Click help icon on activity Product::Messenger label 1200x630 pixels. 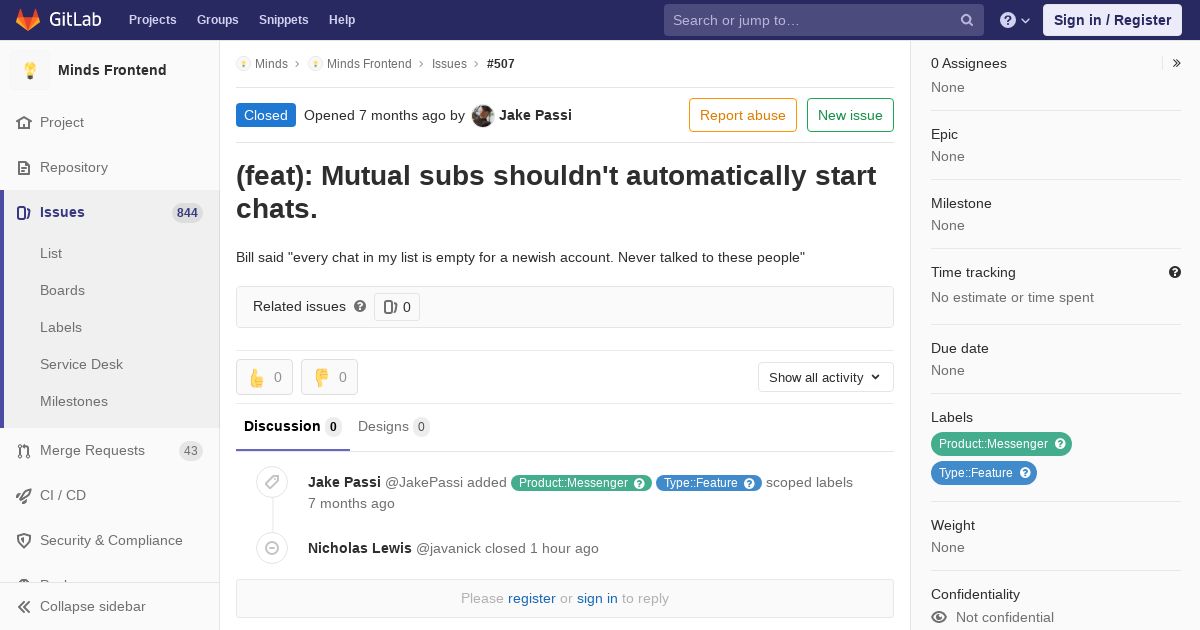pyautogui.click(x=640, y=483)
